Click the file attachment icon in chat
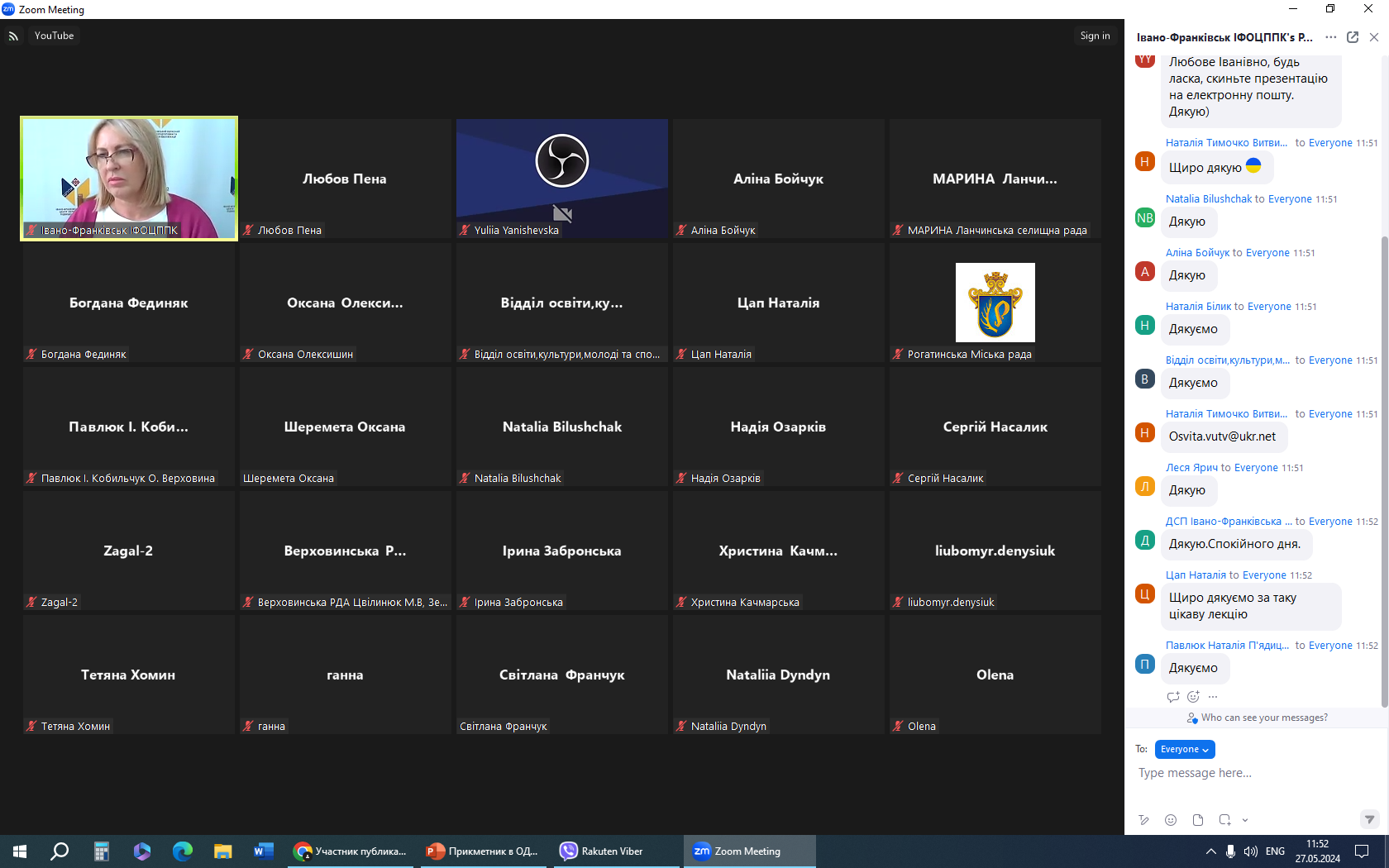 coord(1198,820)
